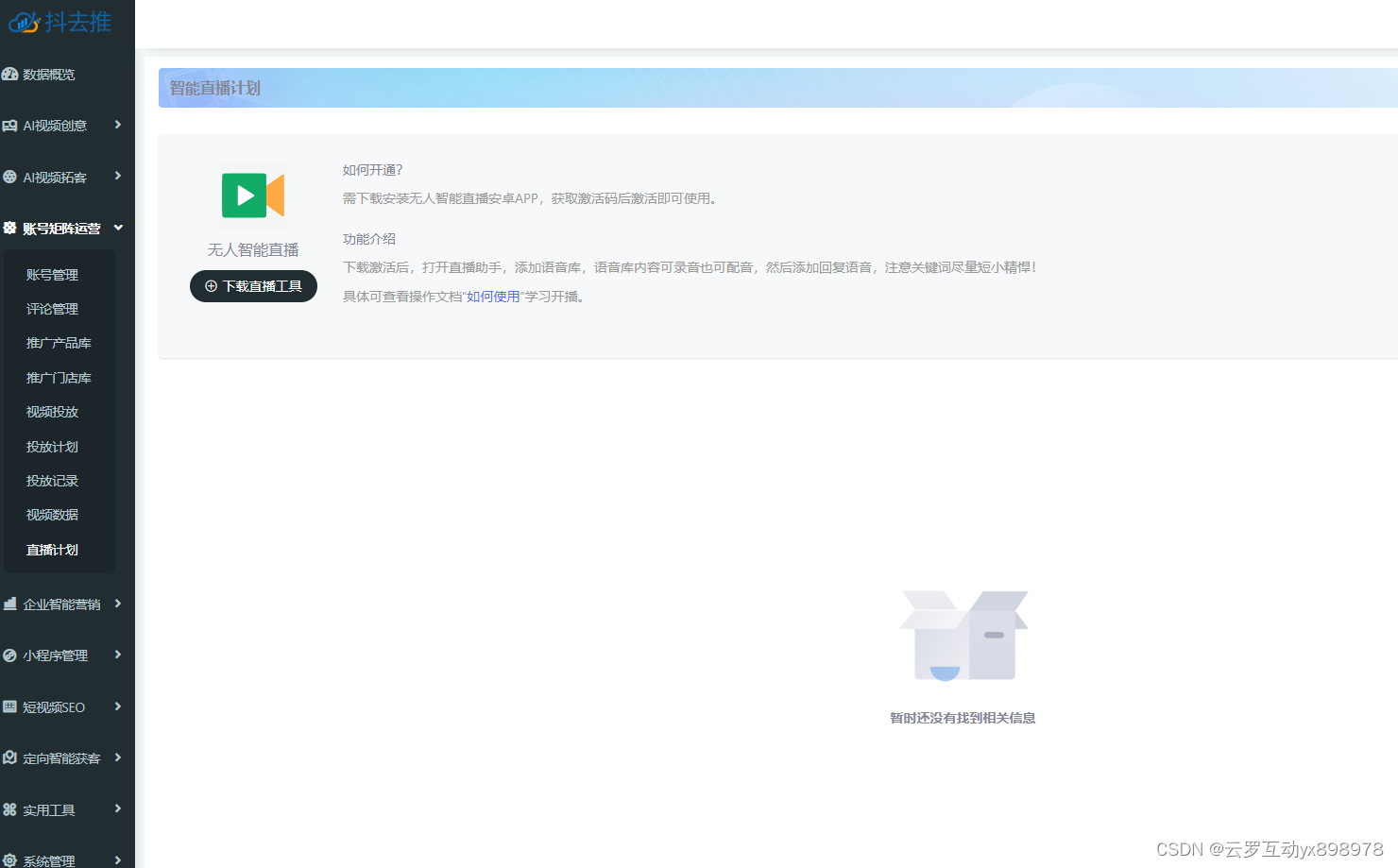Click the 数据概览 dashboard icon
Image resolution: width=1398 pixels, height=868 pixels.
pos(10,74)
